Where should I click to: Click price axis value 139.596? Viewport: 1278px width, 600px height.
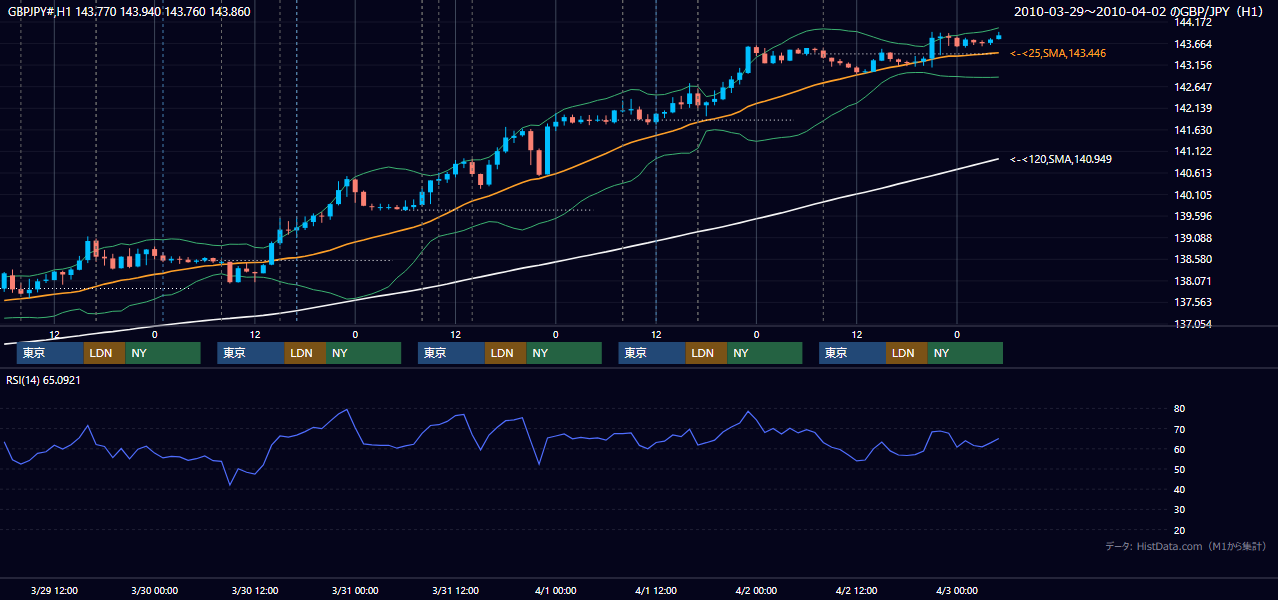[x=1195, y=216]
